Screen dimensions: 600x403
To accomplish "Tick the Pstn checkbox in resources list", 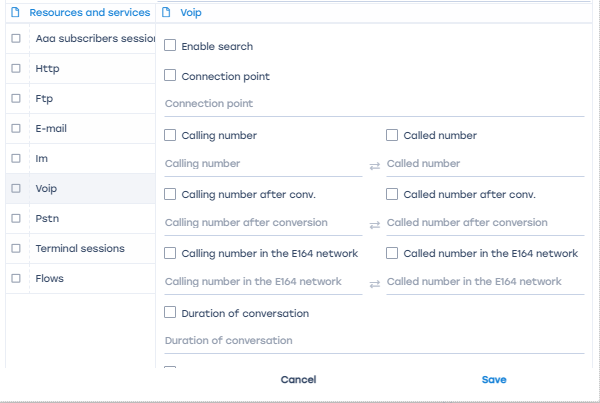I will [16, 218].
